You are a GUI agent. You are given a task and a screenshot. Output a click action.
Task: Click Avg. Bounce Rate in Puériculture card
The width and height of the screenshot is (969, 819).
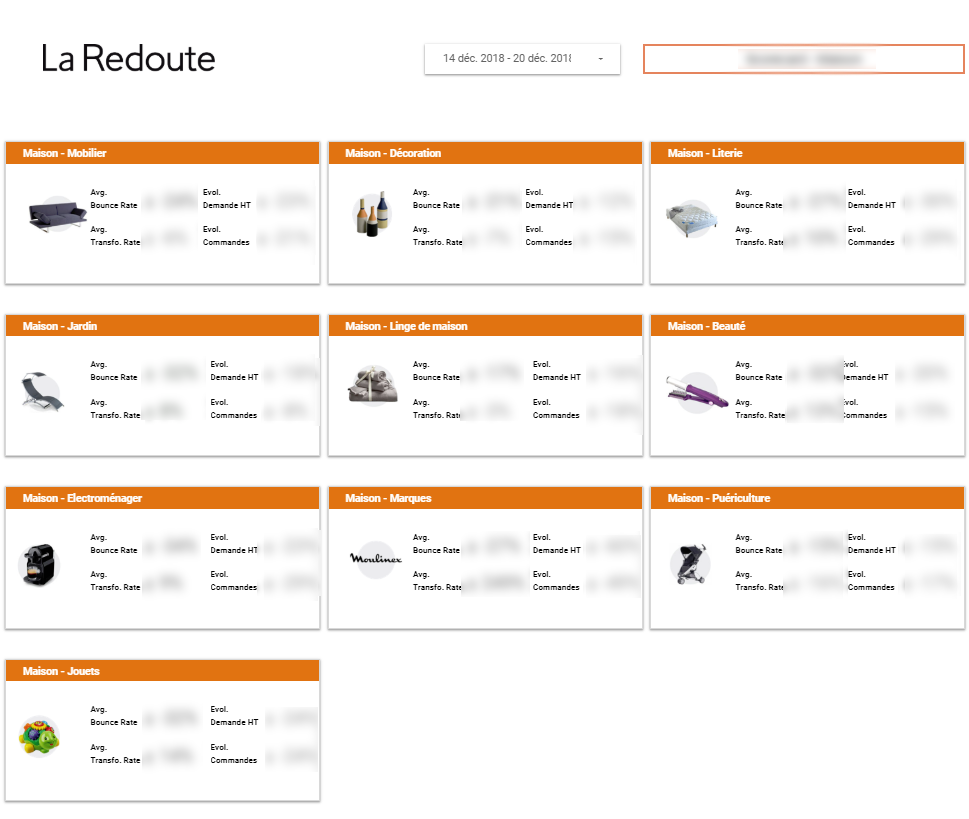(x=759, y=544)
